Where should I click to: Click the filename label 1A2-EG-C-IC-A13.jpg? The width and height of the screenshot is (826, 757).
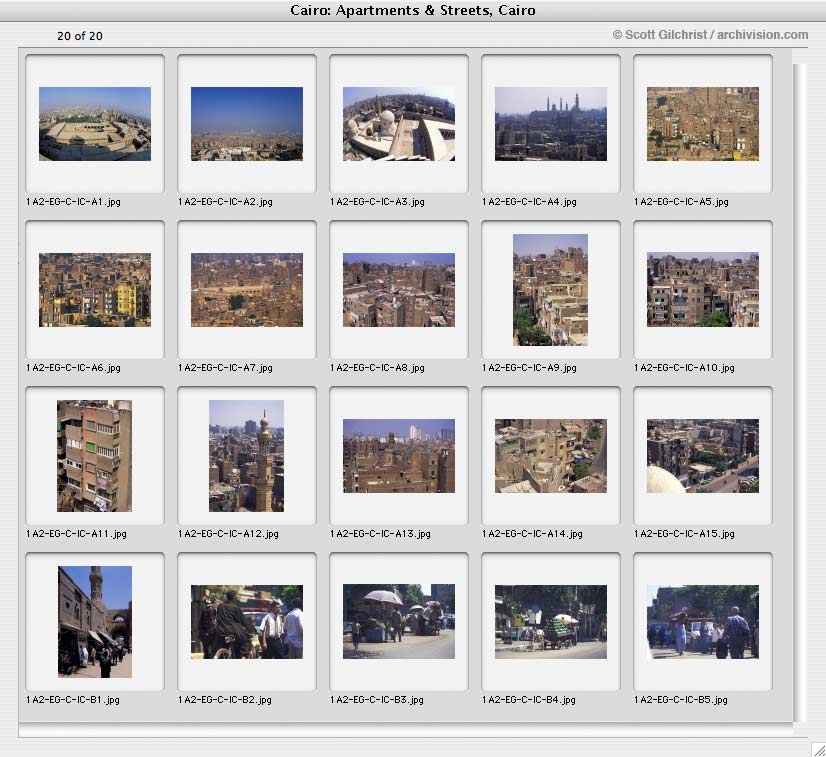[380, 534]
